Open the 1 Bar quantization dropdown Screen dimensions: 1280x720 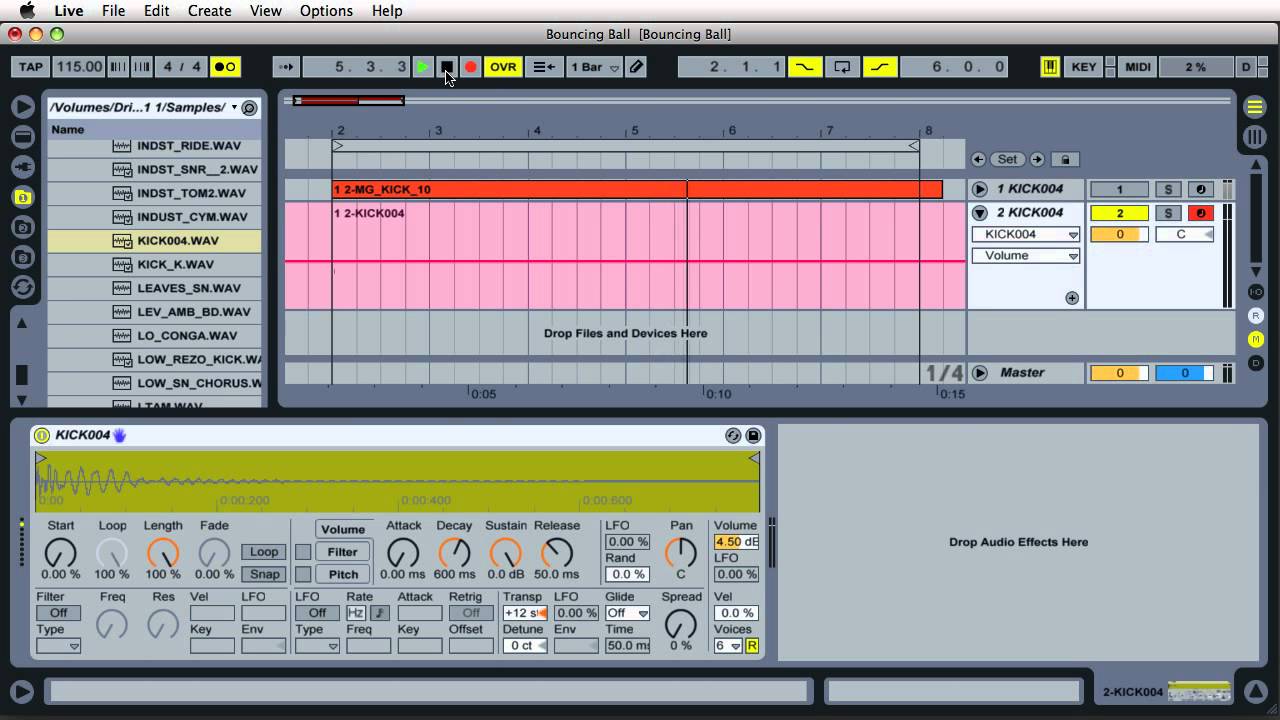pyautogui.click(x=594, y=67)
